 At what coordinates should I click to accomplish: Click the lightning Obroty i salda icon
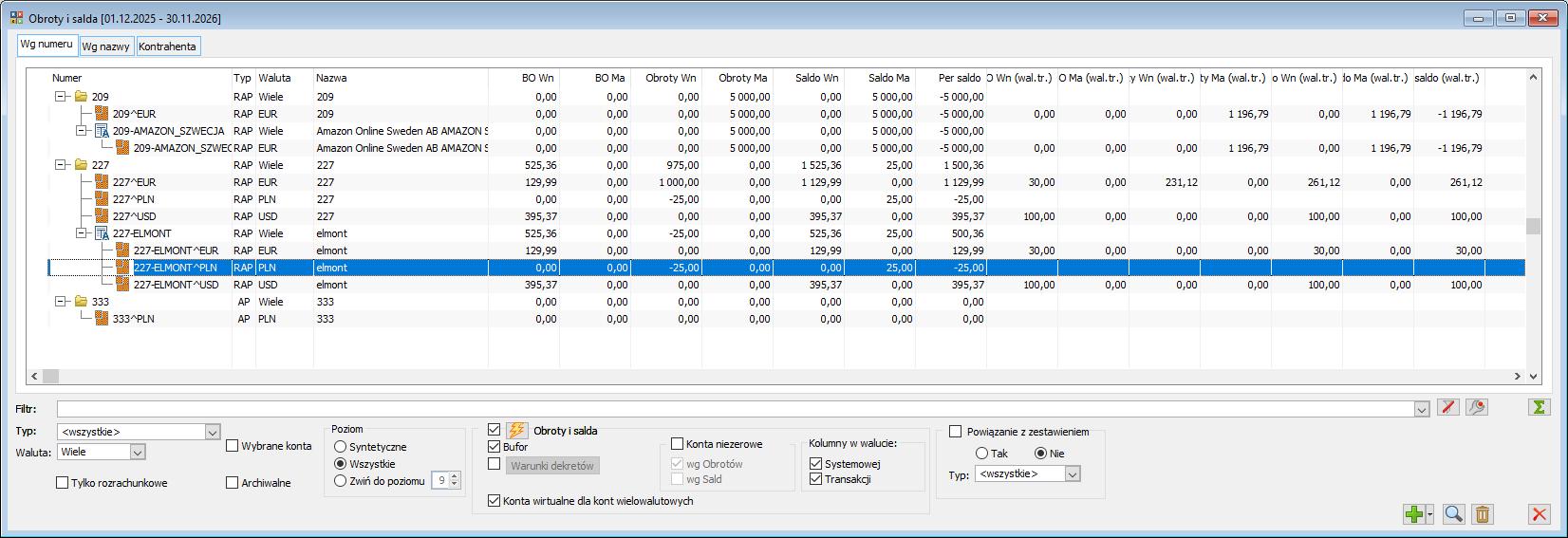point(516,431)
